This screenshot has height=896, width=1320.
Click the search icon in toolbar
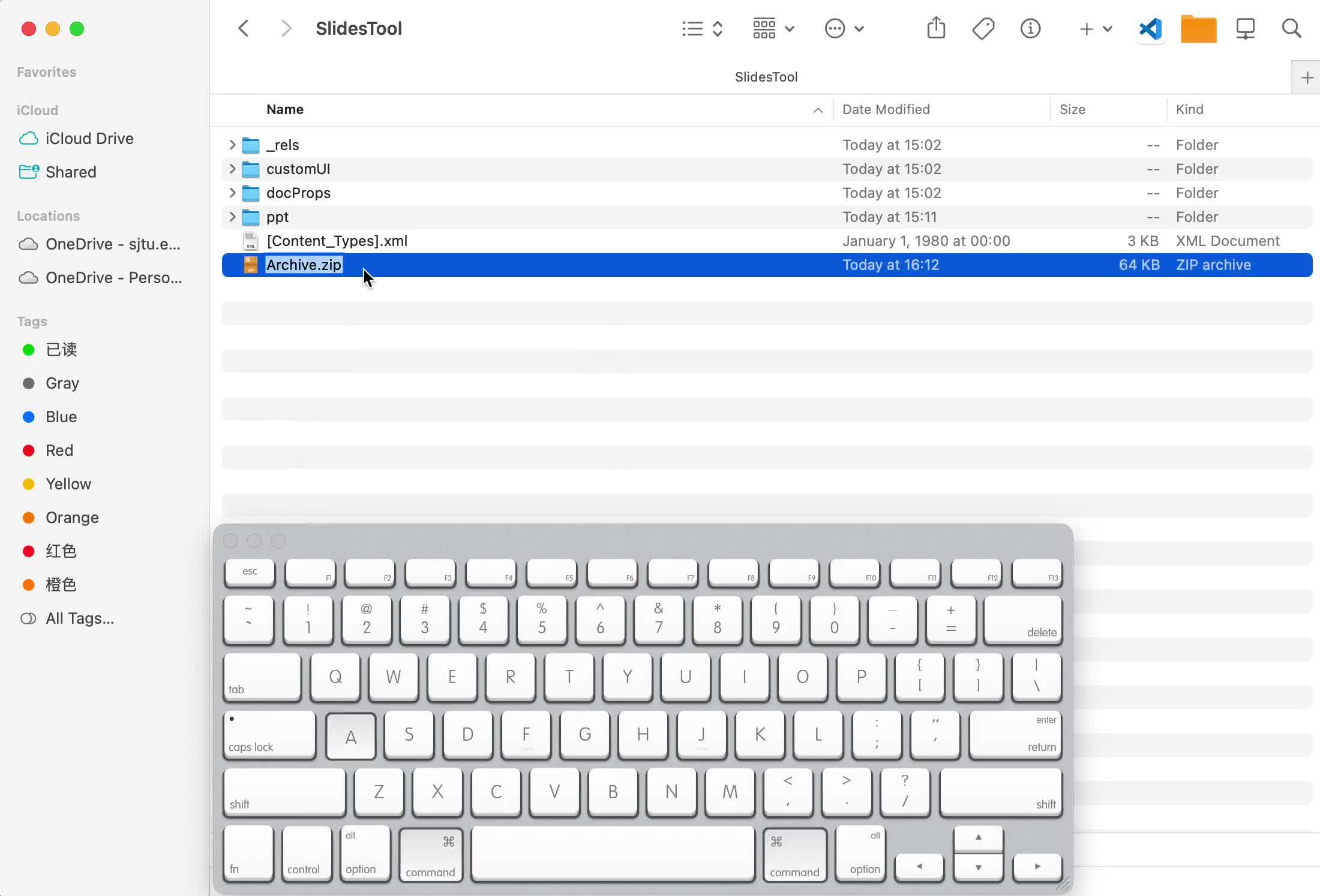tap(1291, 28)
